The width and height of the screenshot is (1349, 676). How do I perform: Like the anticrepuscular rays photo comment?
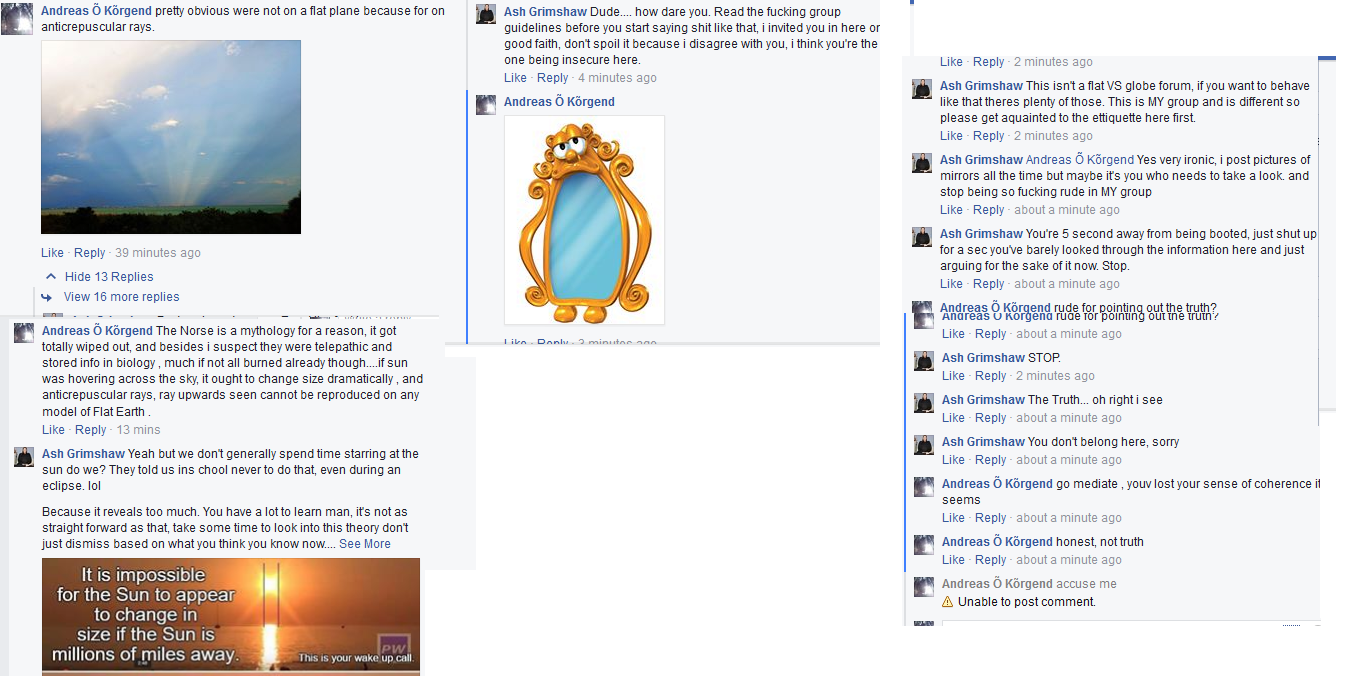[52, 253]
